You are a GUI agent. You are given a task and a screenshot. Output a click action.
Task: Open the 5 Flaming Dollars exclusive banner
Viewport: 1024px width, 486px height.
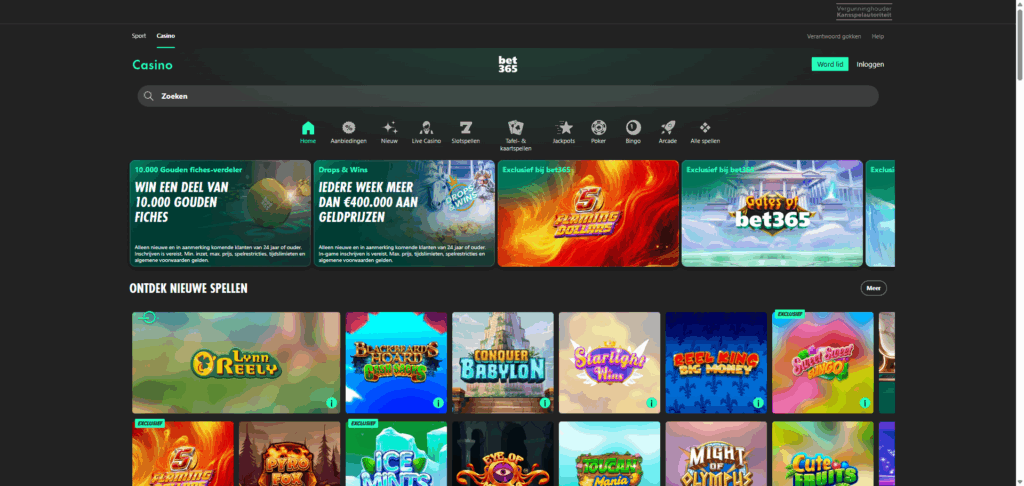pyautogui.click(x=588, y=214)
